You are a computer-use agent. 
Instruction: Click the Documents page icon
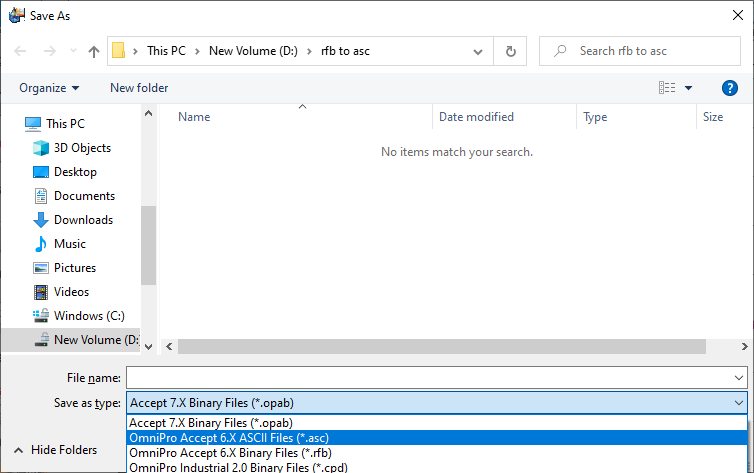click(x=41, y=196)
